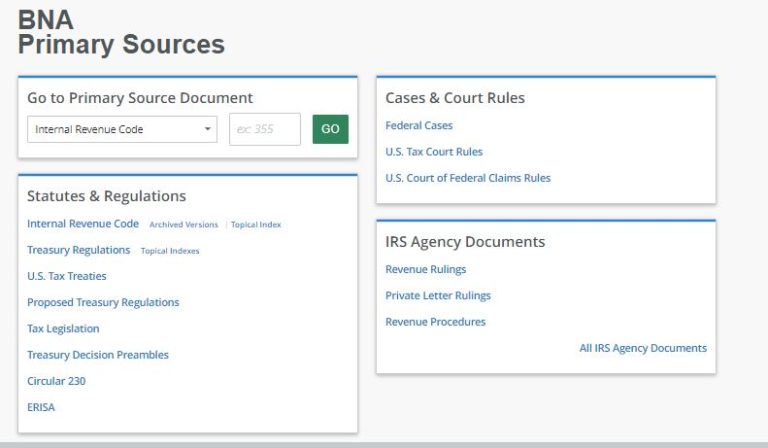Open U.S. Court of Federal Claims Rules
Screen dimensions: 768x448
468,178
